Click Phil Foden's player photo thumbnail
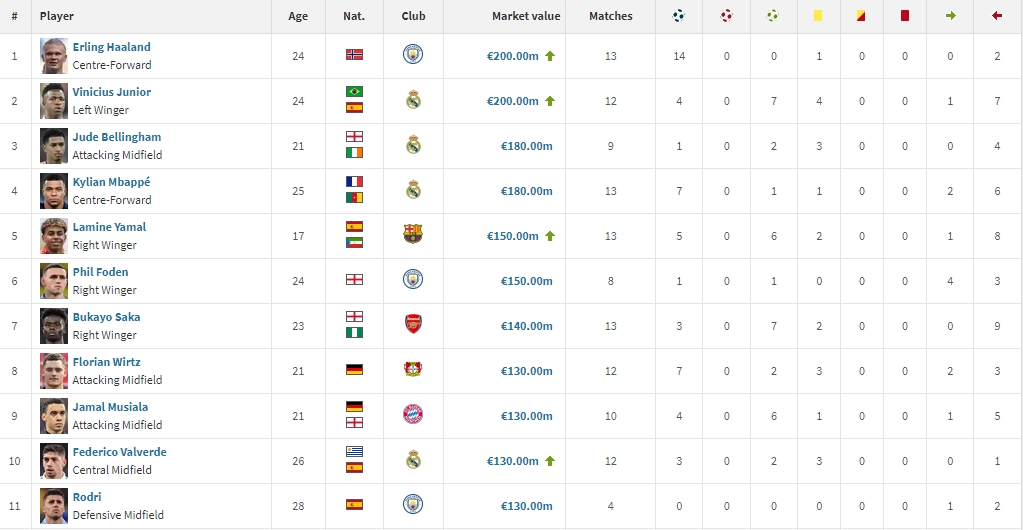Viewport: 1023px width, 530px height. click(54, 280)
